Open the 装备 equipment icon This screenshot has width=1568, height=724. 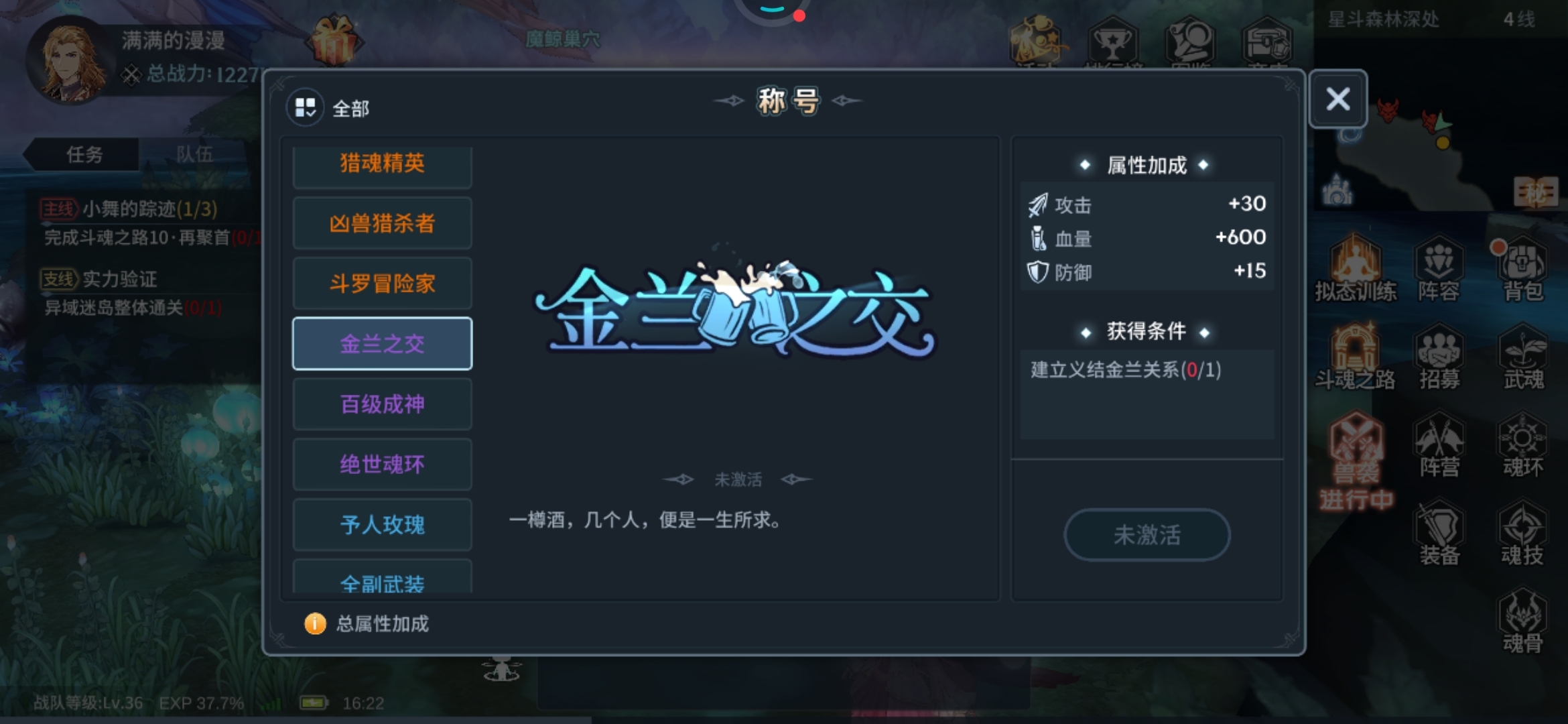[1439, 534]
